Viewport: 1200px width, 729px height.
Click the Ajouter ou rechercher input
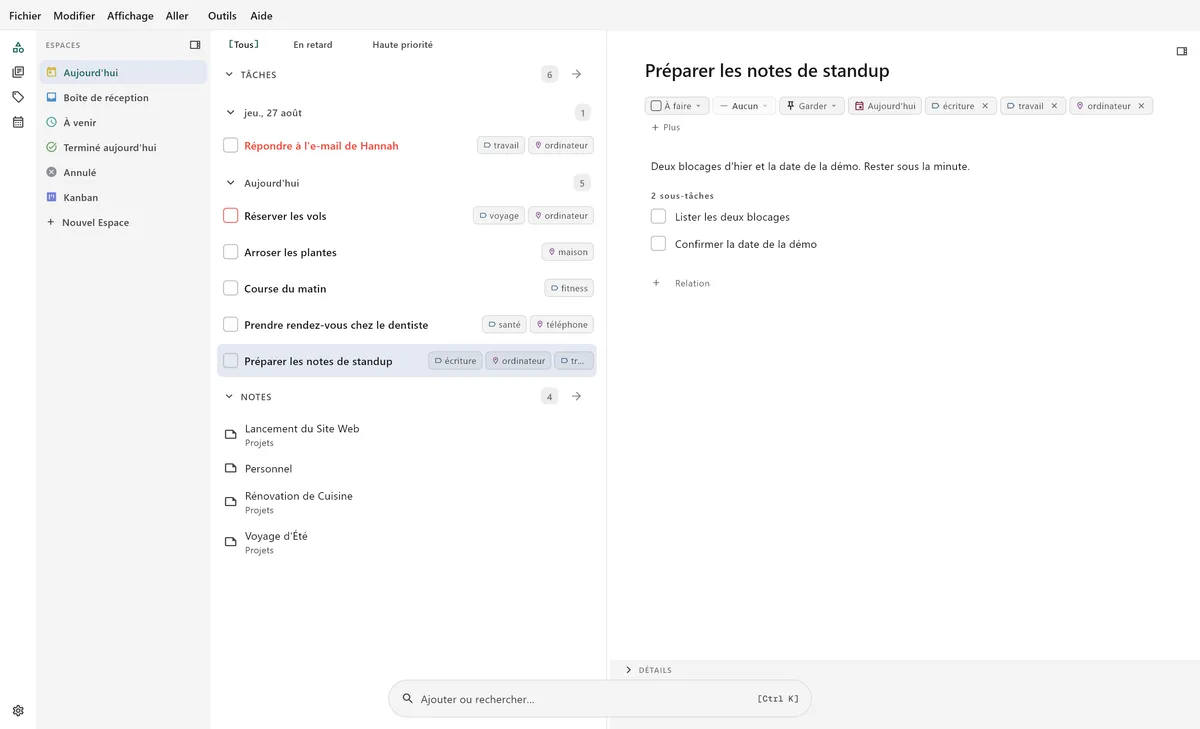(600, 699)
